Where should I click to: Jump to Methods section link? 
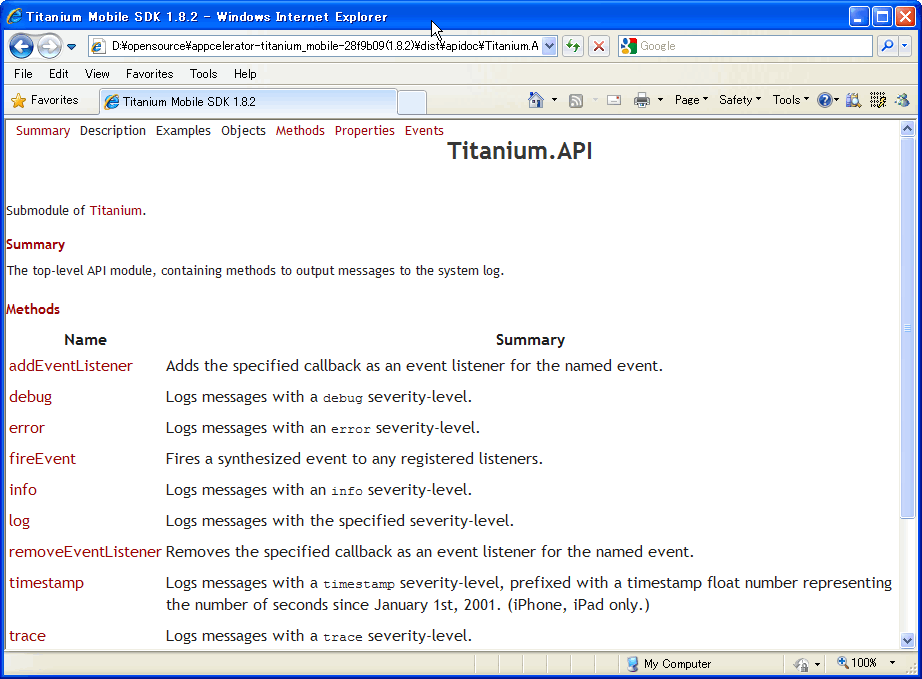pyautogui.click(x=300, y=131)
